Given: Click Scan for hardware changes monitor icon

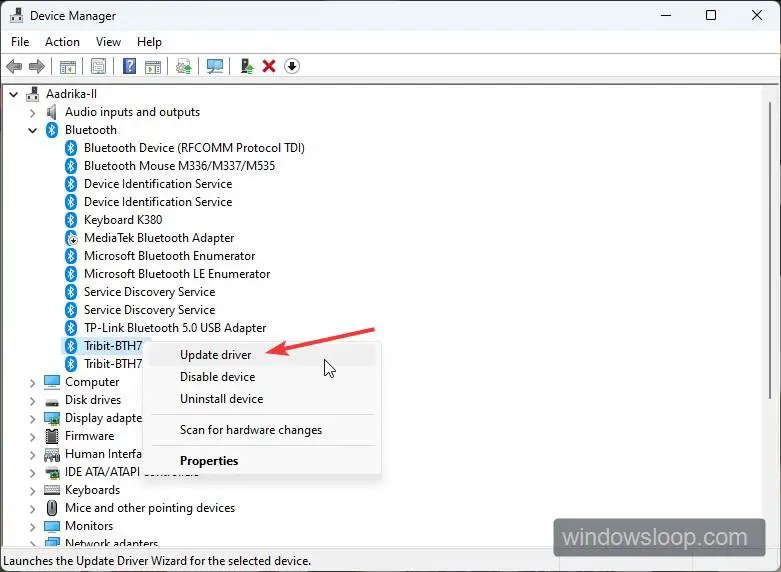Looking at the screenshot, I should 215,66.
